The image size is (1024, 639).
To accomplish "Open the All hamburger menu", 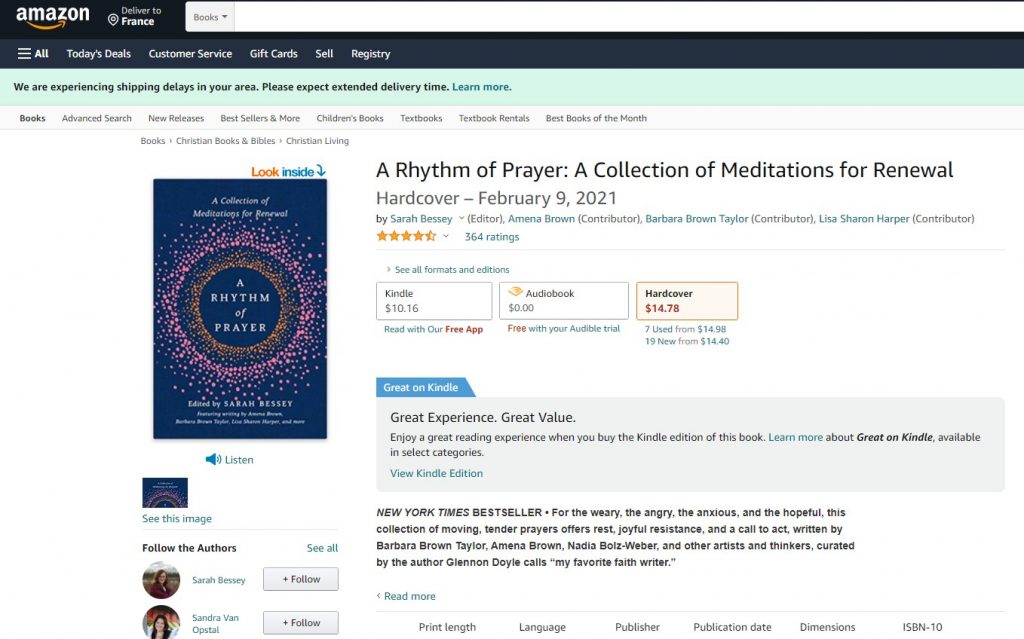I will [33, 54].
